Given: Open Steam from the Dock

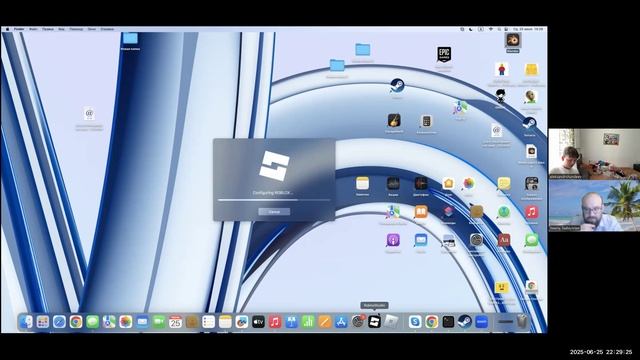Looking at the screenshot, I should [x=464, y=322].
